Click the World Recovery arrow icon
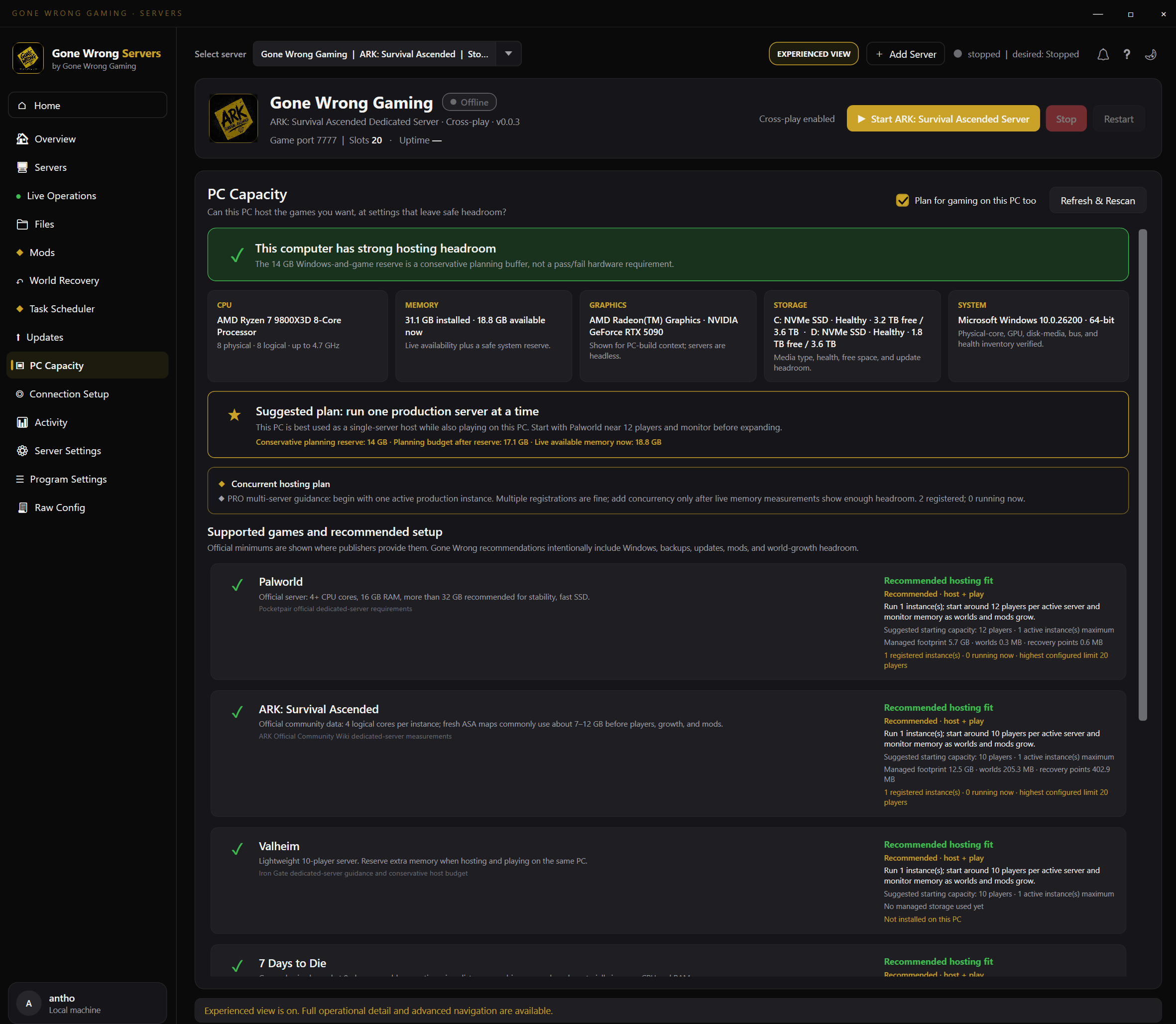 tap(20, 280)
